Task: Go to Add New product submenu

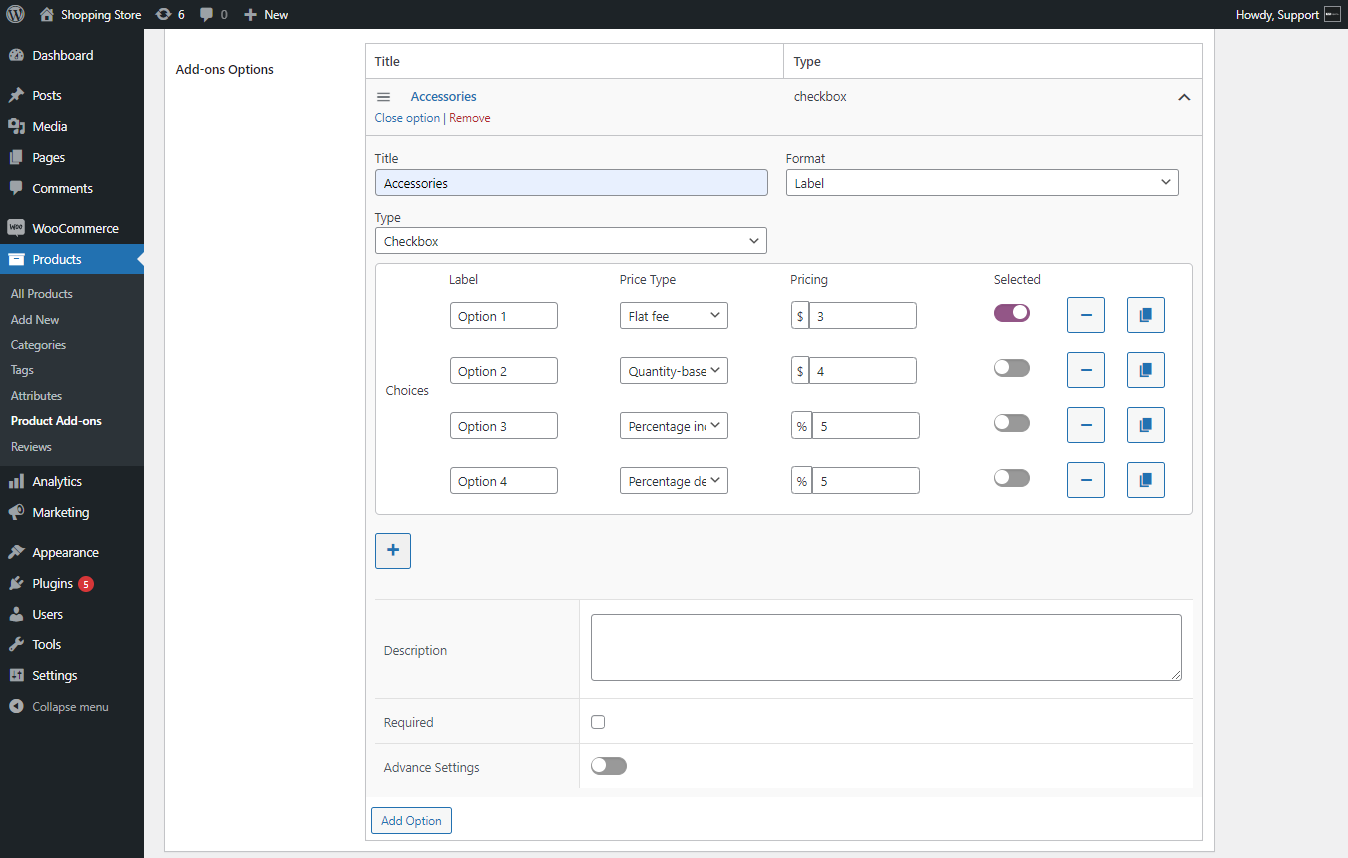Action: click(35, 320)
